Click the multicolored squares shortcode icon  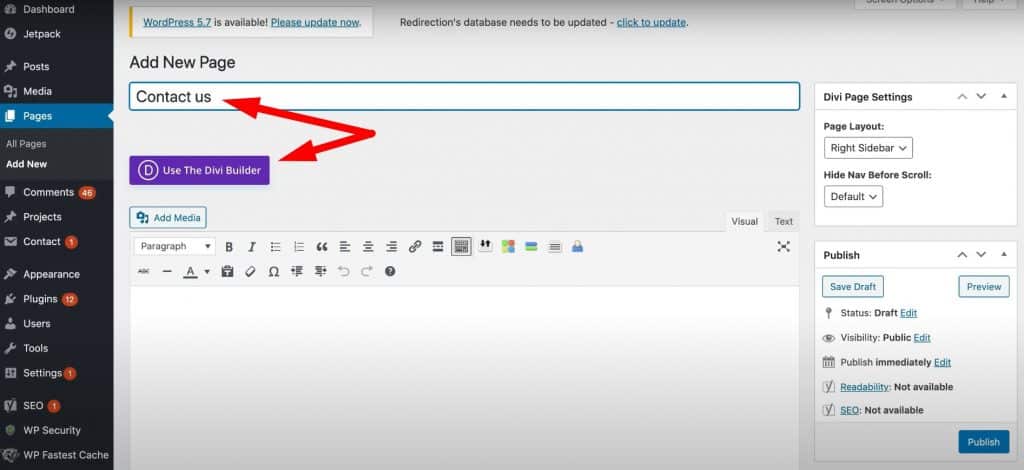pyautogui.click(x=508, y=246)
